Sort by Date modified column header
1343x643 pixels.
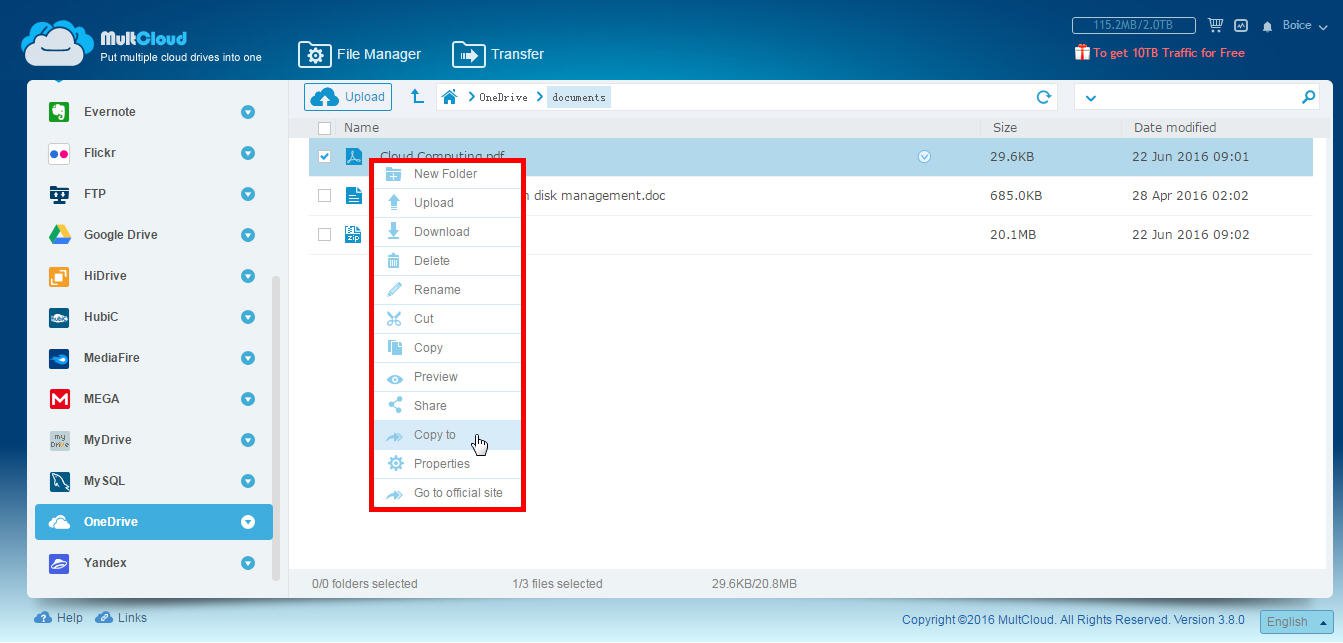click(1175, 128)
